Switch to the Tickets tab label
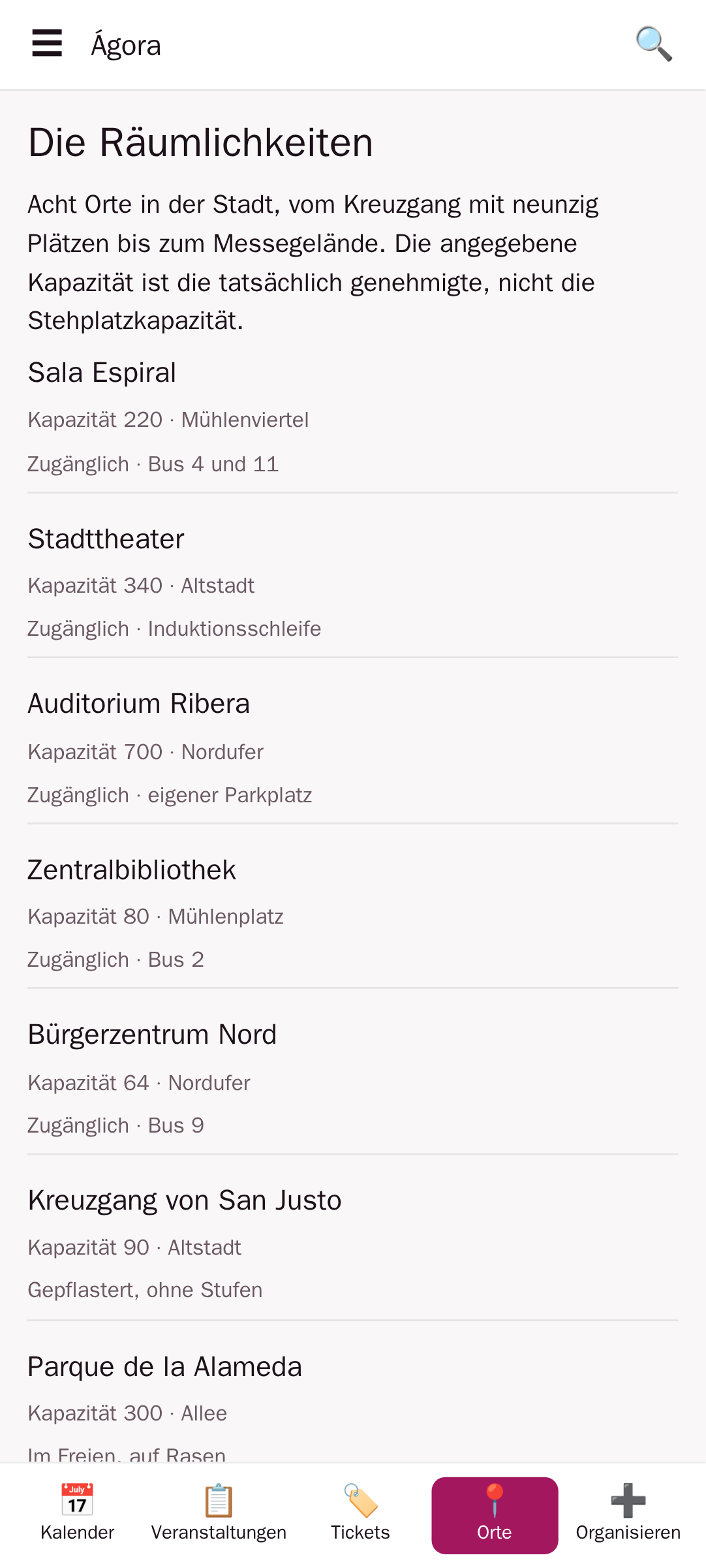The height and width of the screenshot is (1568, 706). [x=360, y=1532]
